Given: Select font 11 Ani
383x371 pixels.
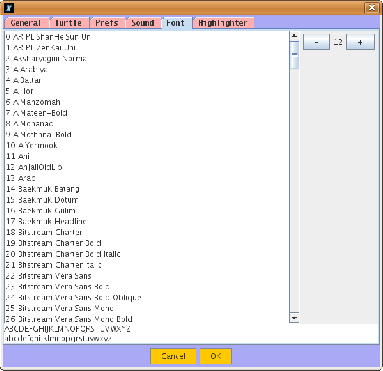Looking at the screenshot, I should click(147, 156).
